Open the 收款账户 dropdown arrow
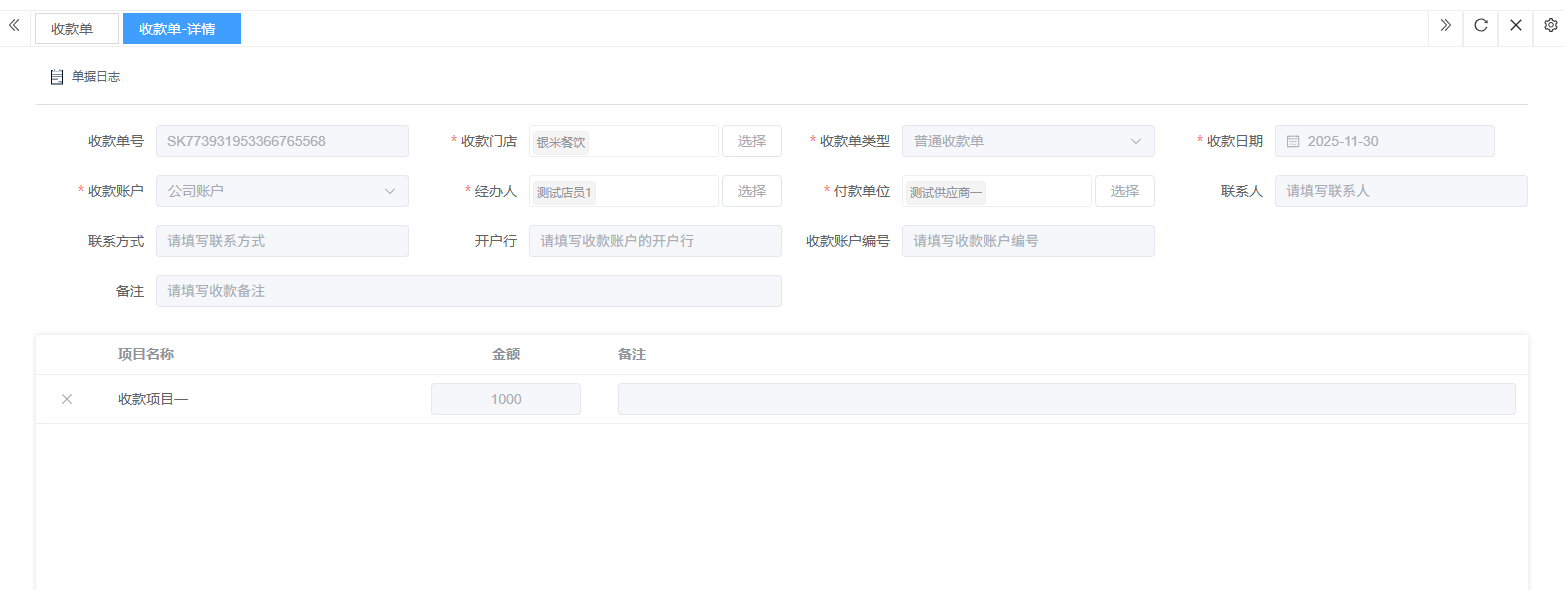The image size is (1564, 590). pyautogui.click(x=389, y=191)
